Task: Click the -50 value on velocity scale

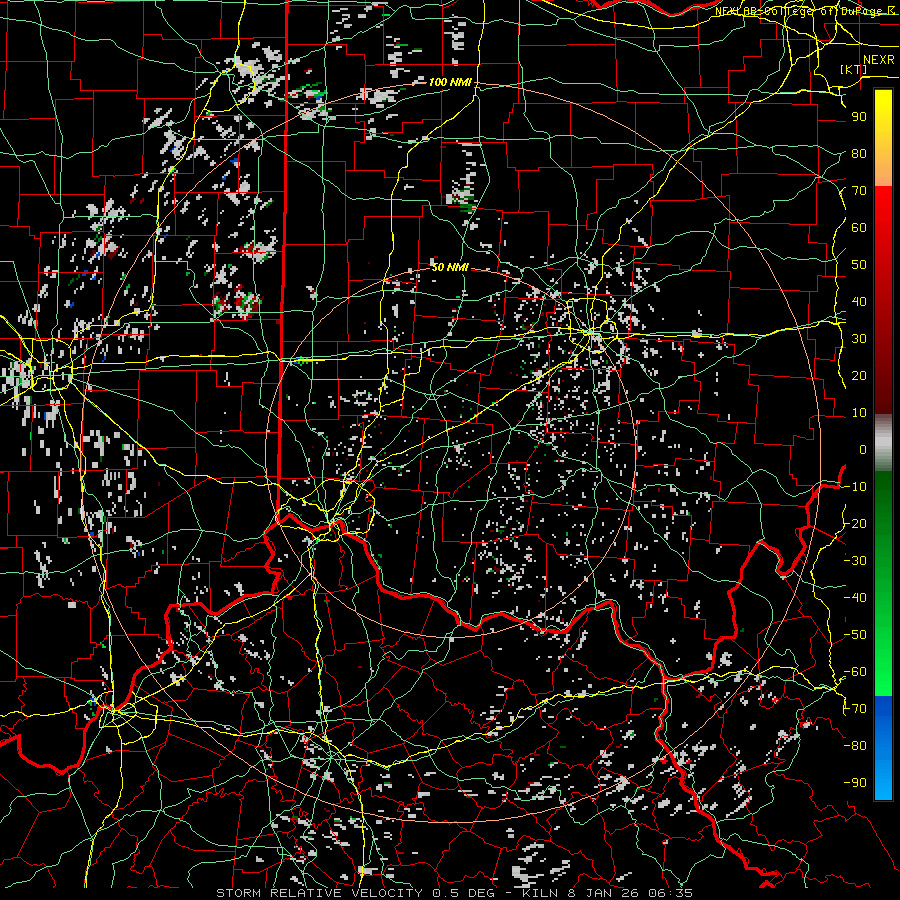Action: 855,635
